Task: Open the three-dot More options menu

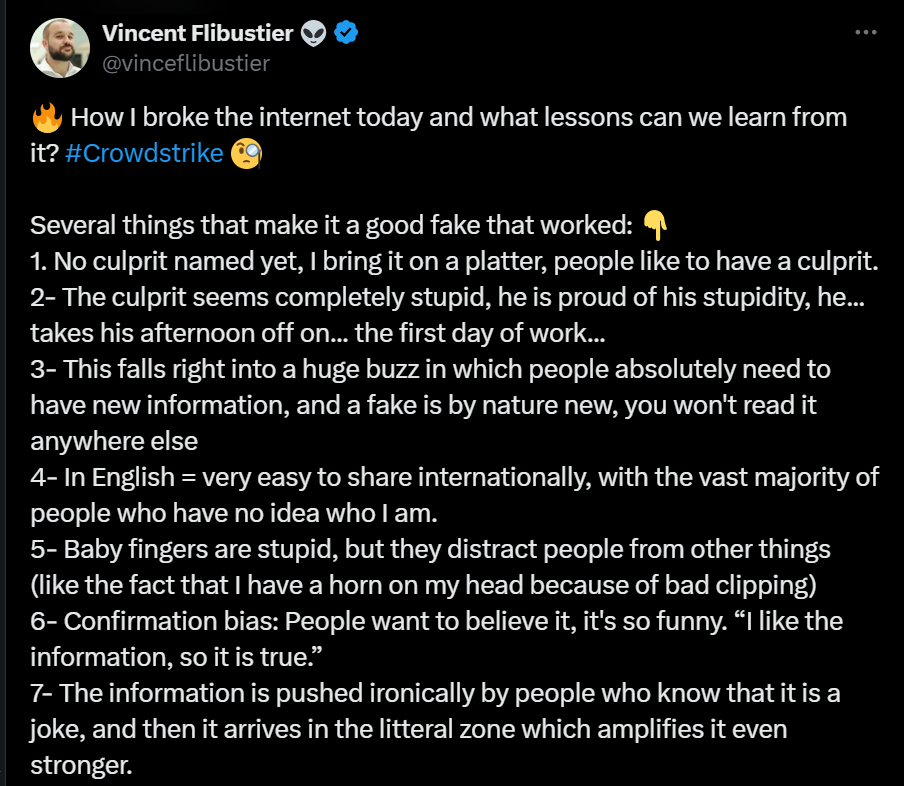Action: [x=866, y=32]
